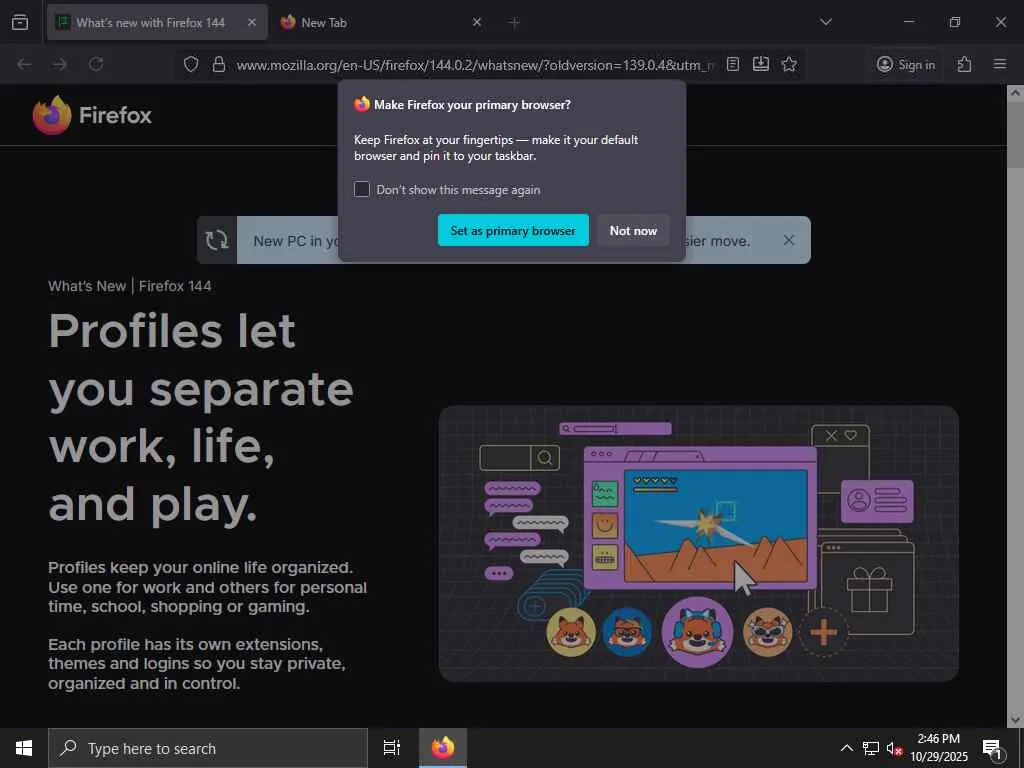
Task: Click the Firefox taskbar icon
Action: point(443,748)
